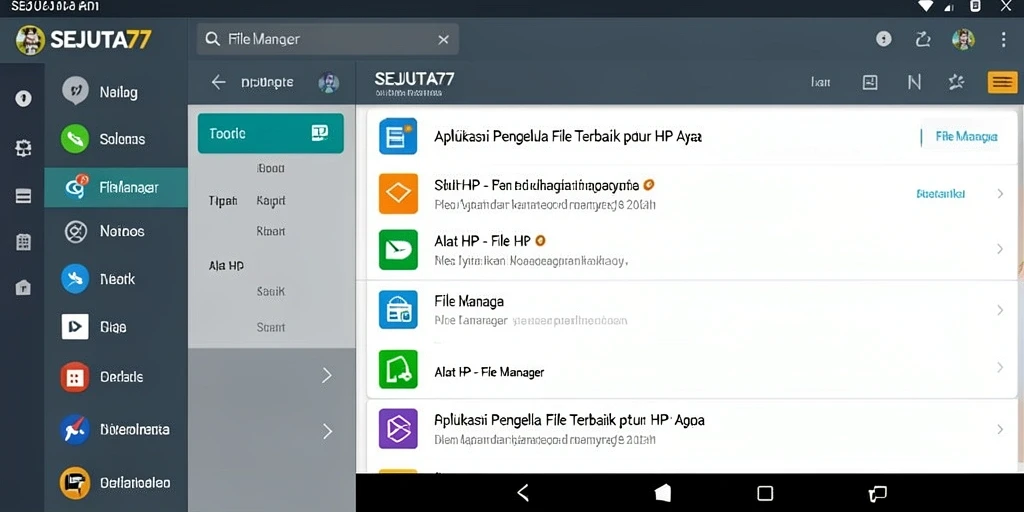The image size is (1024, 512).
Task: Click the Kaipd entry
Action: pos(270,201)
